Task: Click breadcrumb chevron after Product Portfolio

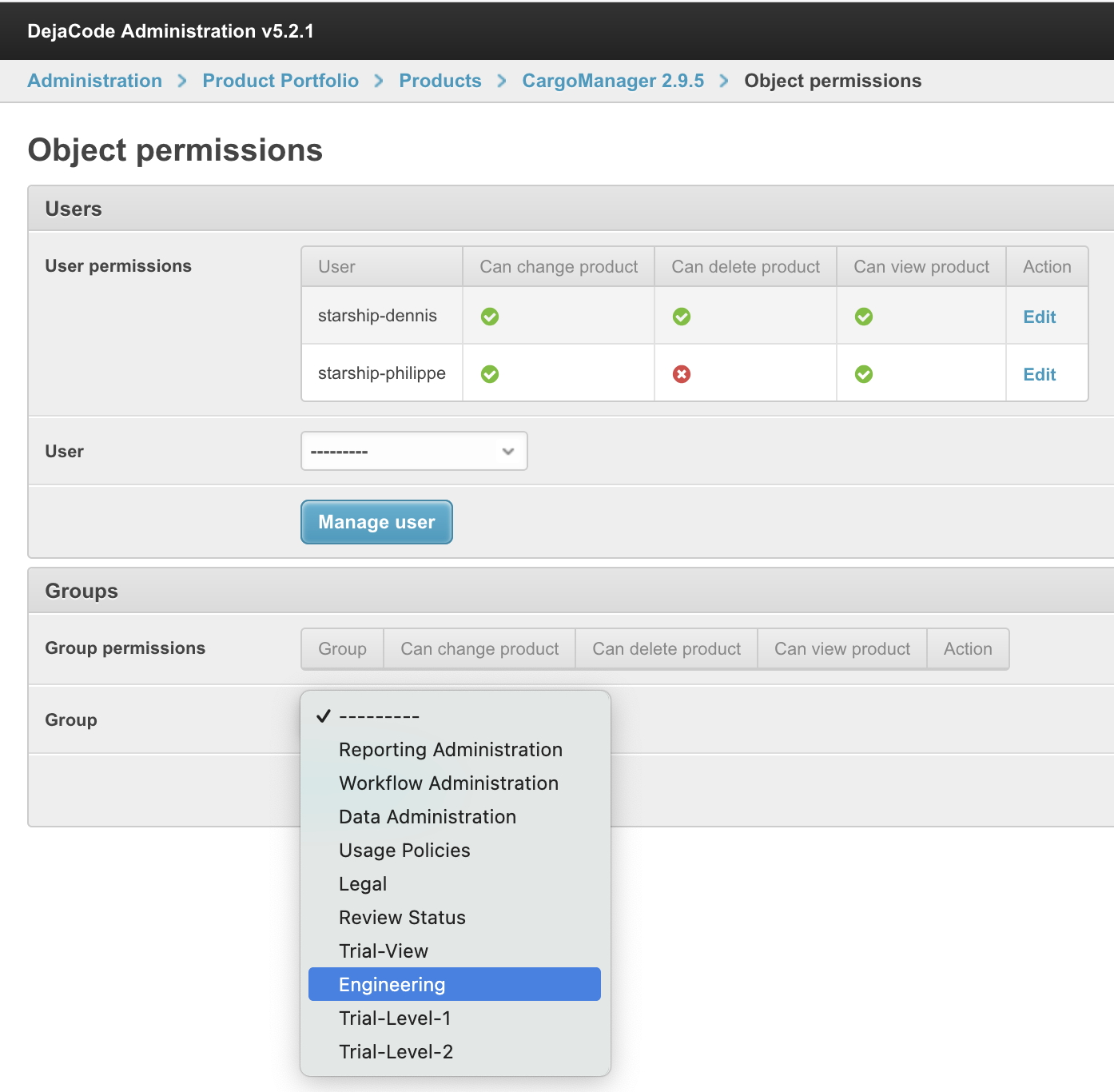Action: point(379,82)
